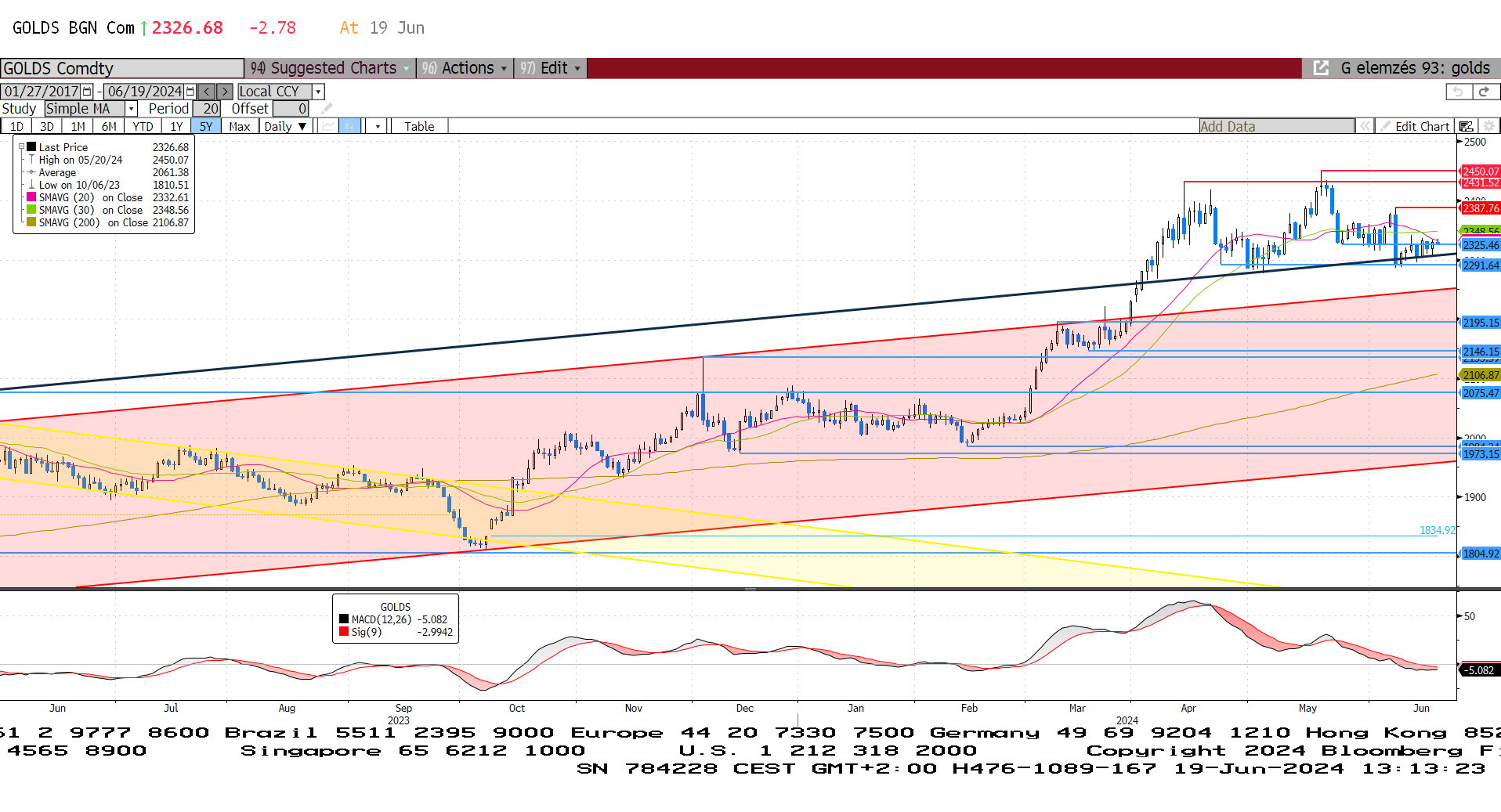The image size is (1501, 812).
Task: Open the start date calendar picker
Action: (x=87, y=92)
